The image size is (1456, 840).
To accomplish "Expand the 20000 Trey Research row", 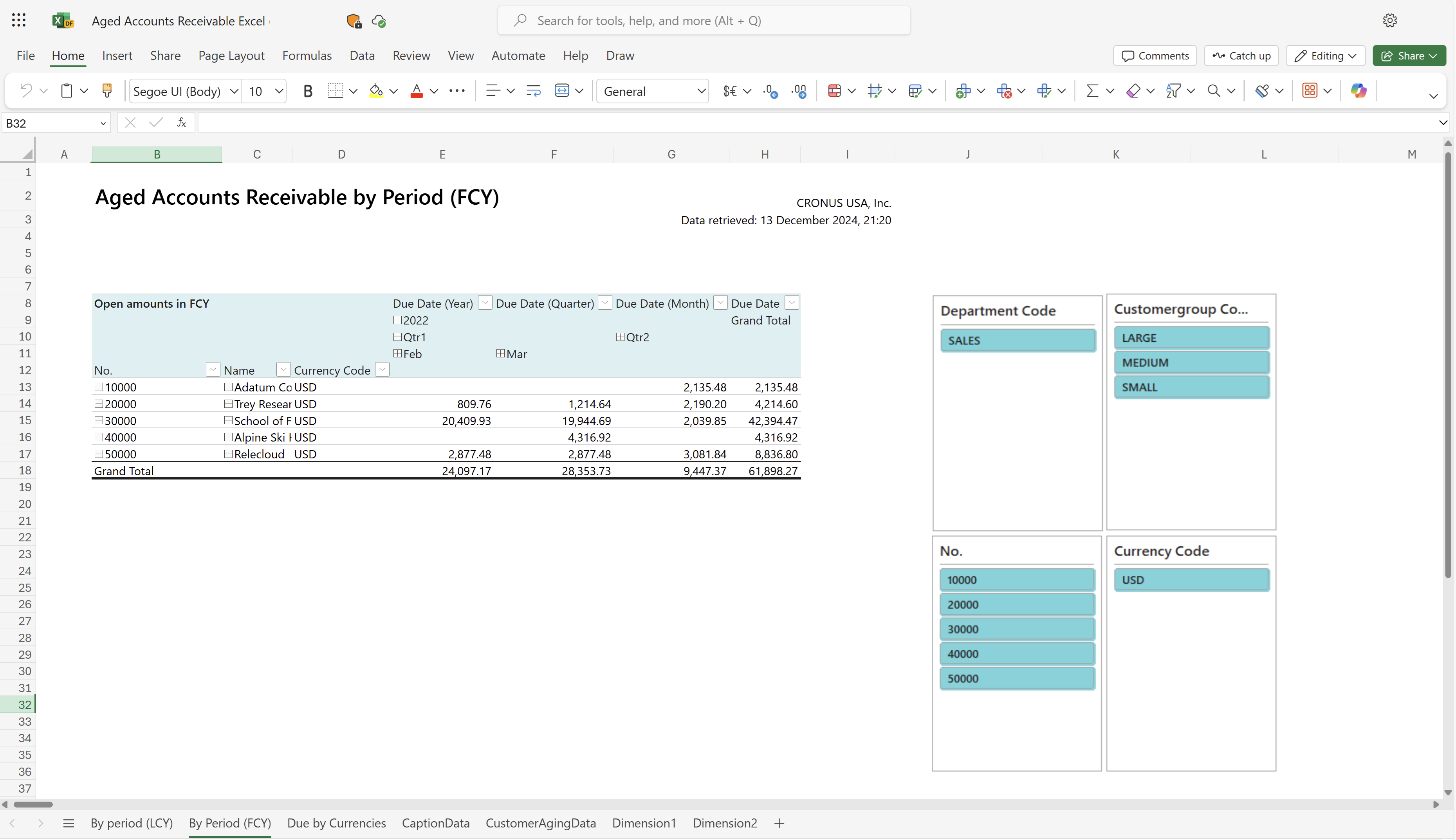I will click(99, 404).
